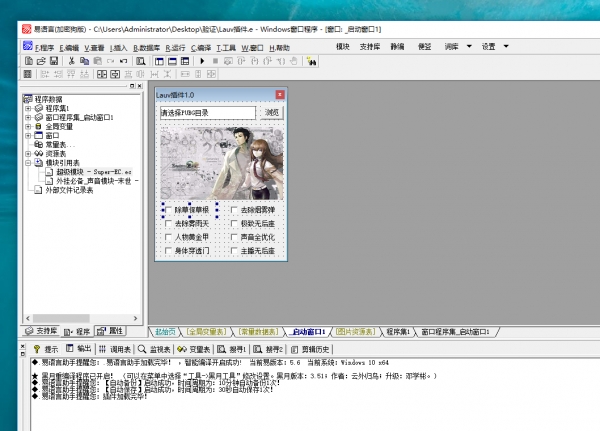Click the binoculars search icon
Image resolution: width=600 pixels, height=431 pixels.
pos(311,61)
